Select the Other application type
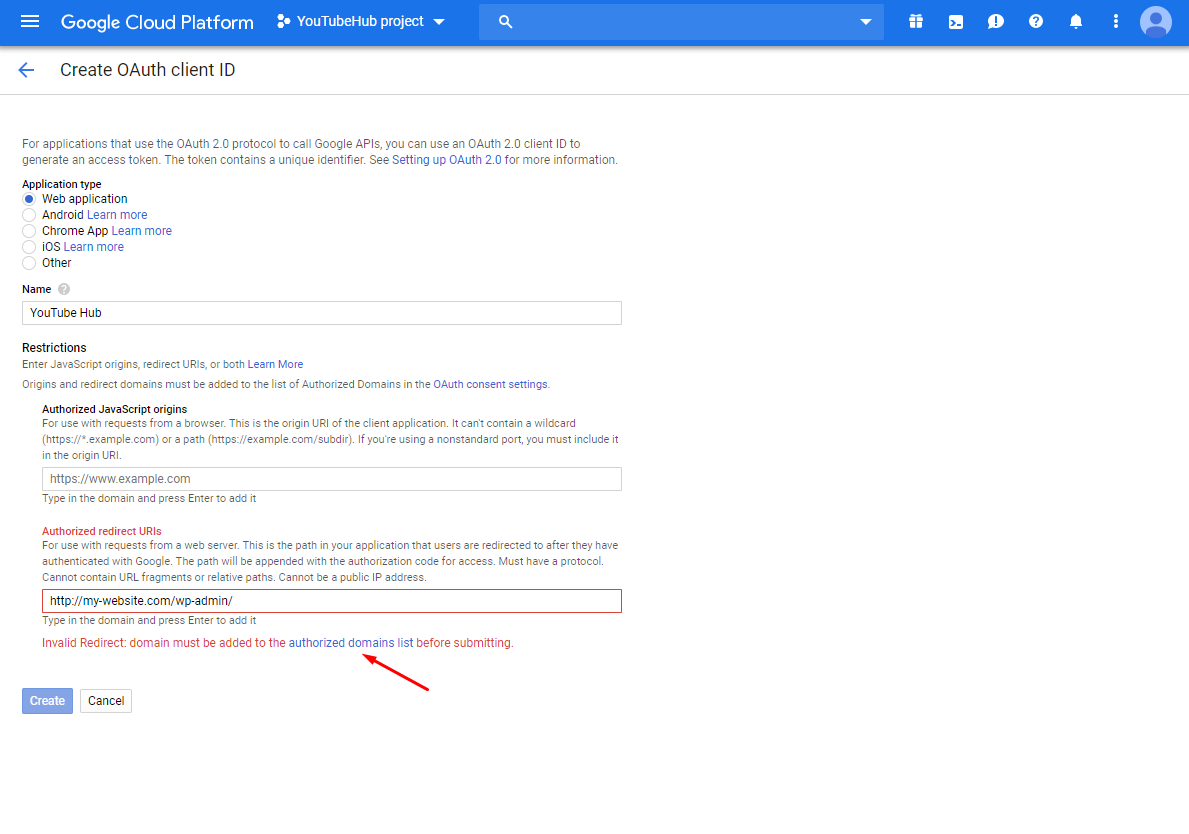The height and width of the screenshot is (834, 1189). click(29, 262)
